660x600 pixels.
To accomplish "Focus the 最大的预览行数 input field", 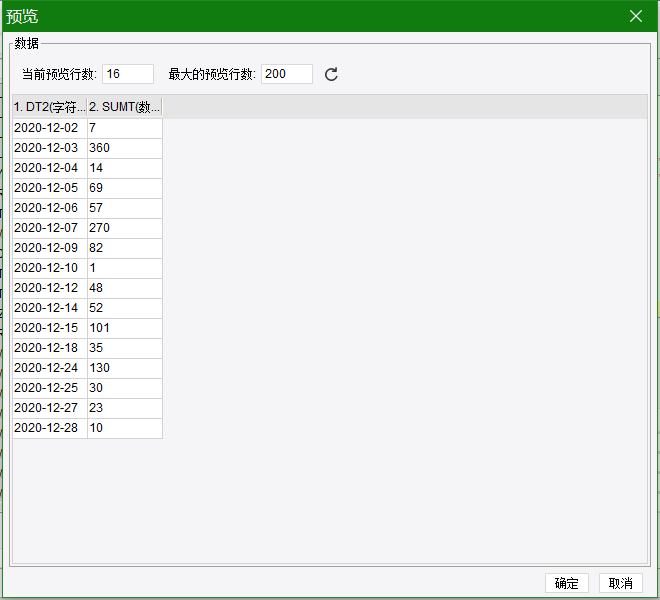I will [287, 74].
